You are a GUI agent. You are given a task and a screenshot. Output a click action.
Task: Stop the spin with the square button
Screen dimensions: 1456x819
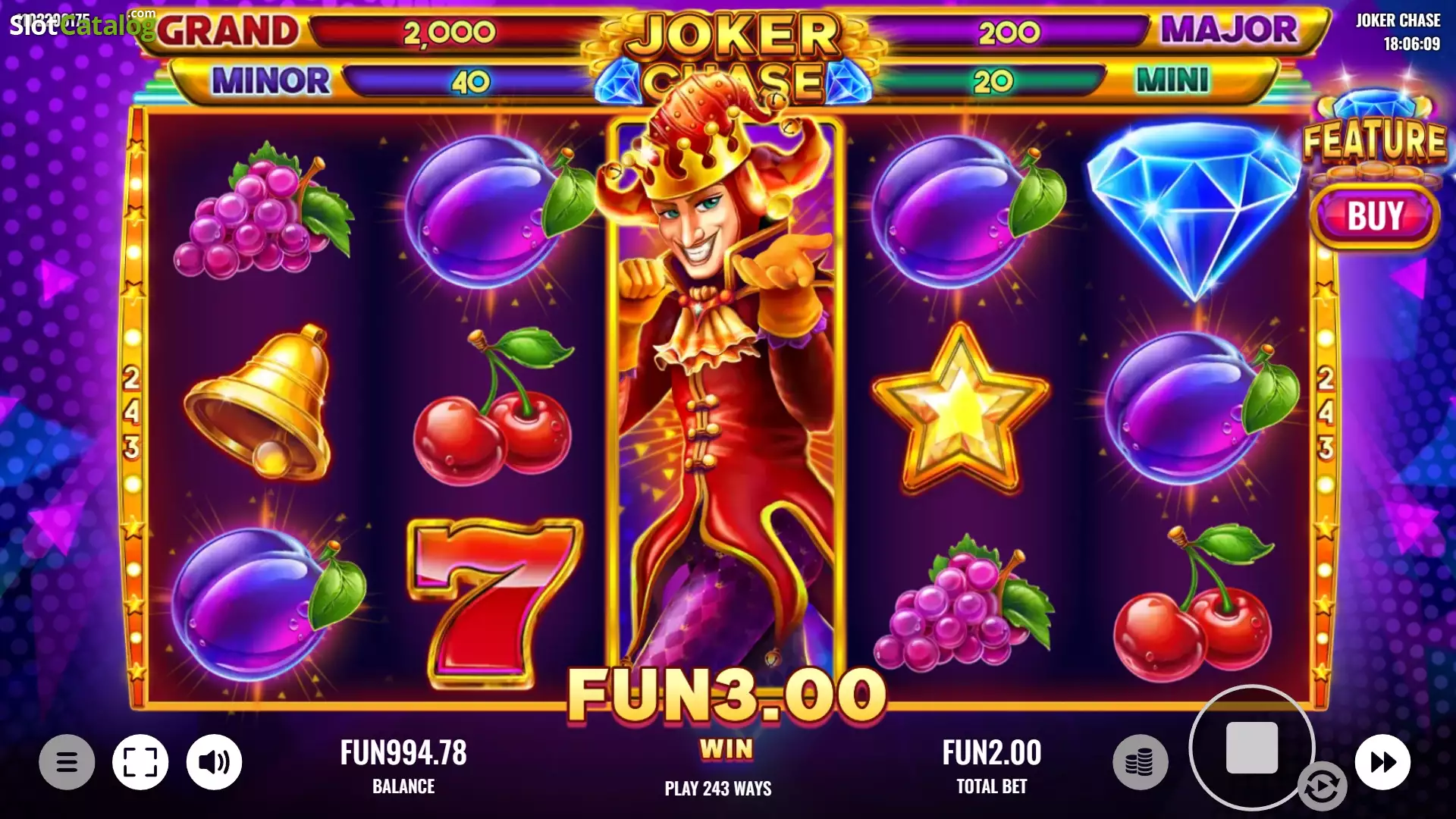pos(1251,748)
